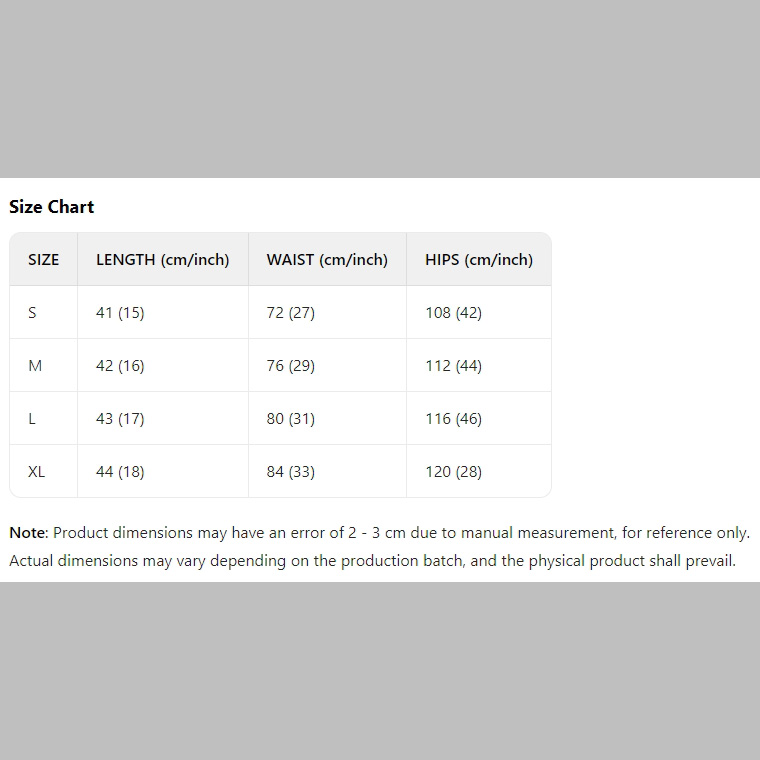The image size is (760, 760).
Task: Click the 80 (31) waist cell
Action: pyautogui.click(x=290, y=419)
